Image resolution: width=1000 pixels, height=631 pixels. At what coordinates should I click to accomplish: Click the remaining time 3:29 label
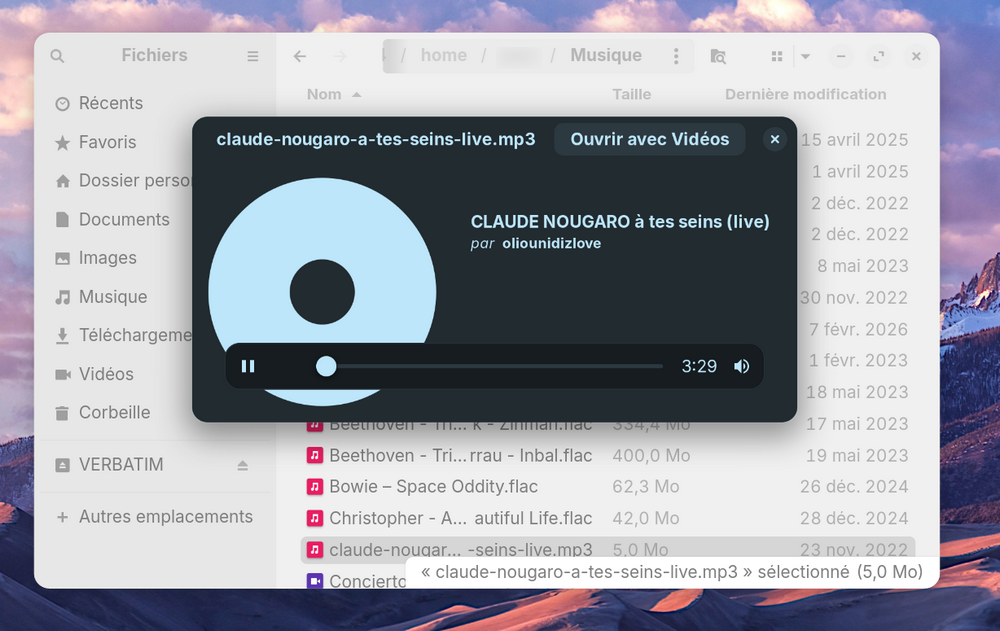(699, 366)
